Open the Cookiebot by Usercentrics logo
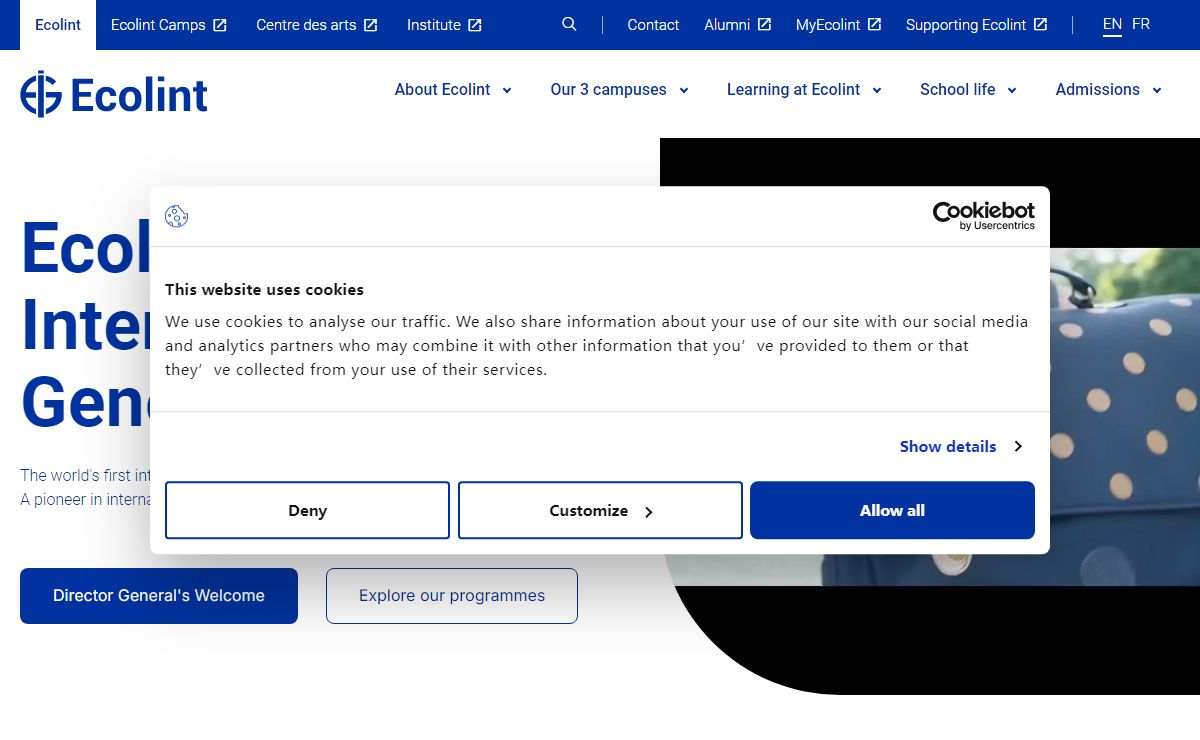1200x740 pixels. coord(984,215)
